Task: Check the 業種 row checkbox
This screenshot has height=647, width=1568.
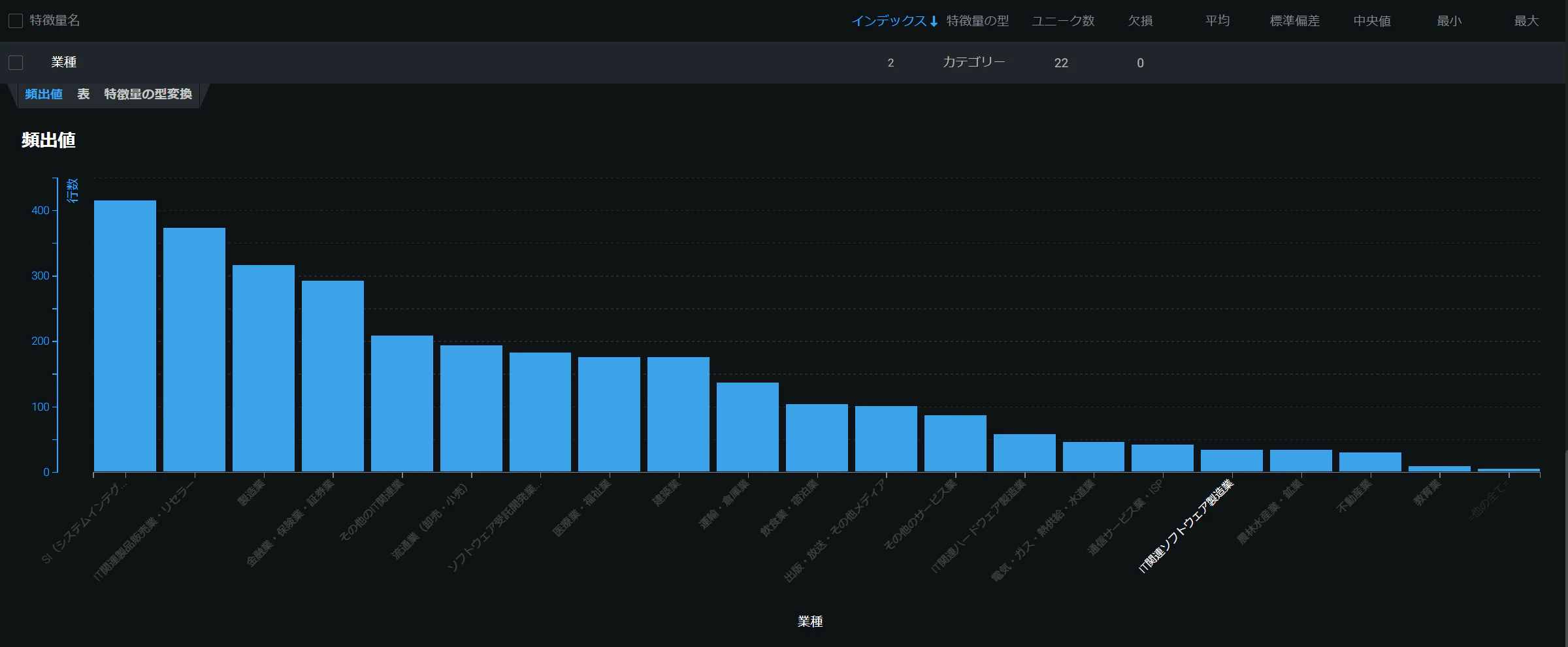Action: point(16,63)
